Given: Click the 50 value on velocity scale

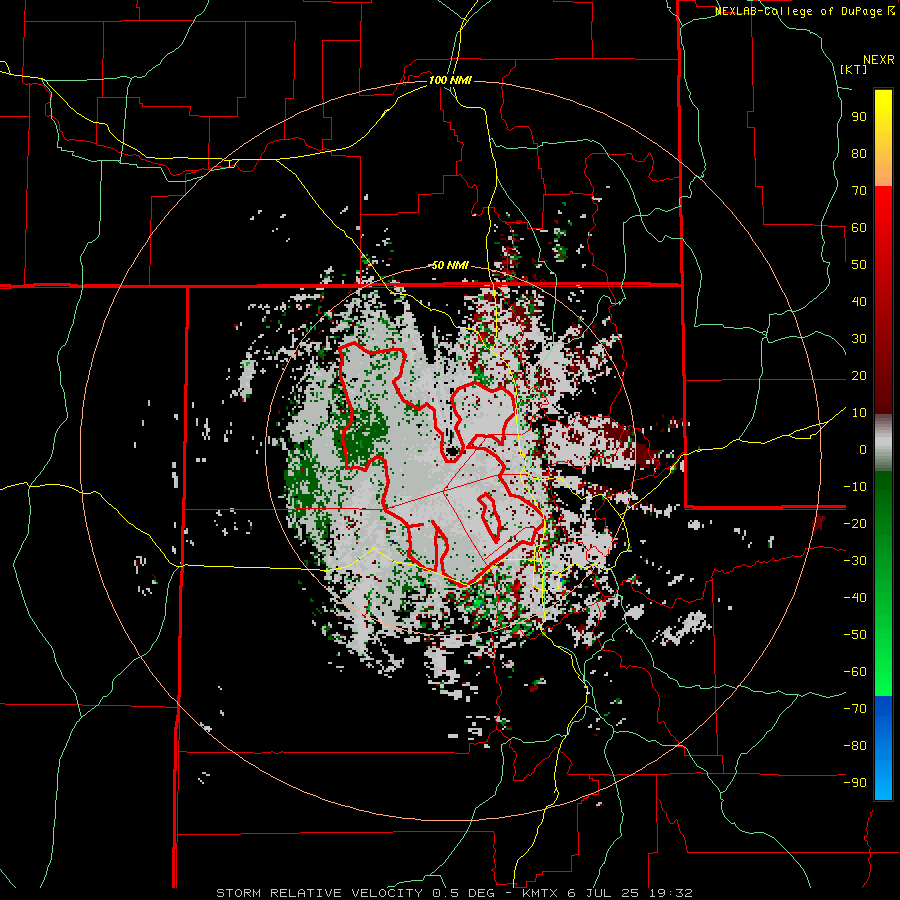Looking at the screenshot, I should [859, 265].
